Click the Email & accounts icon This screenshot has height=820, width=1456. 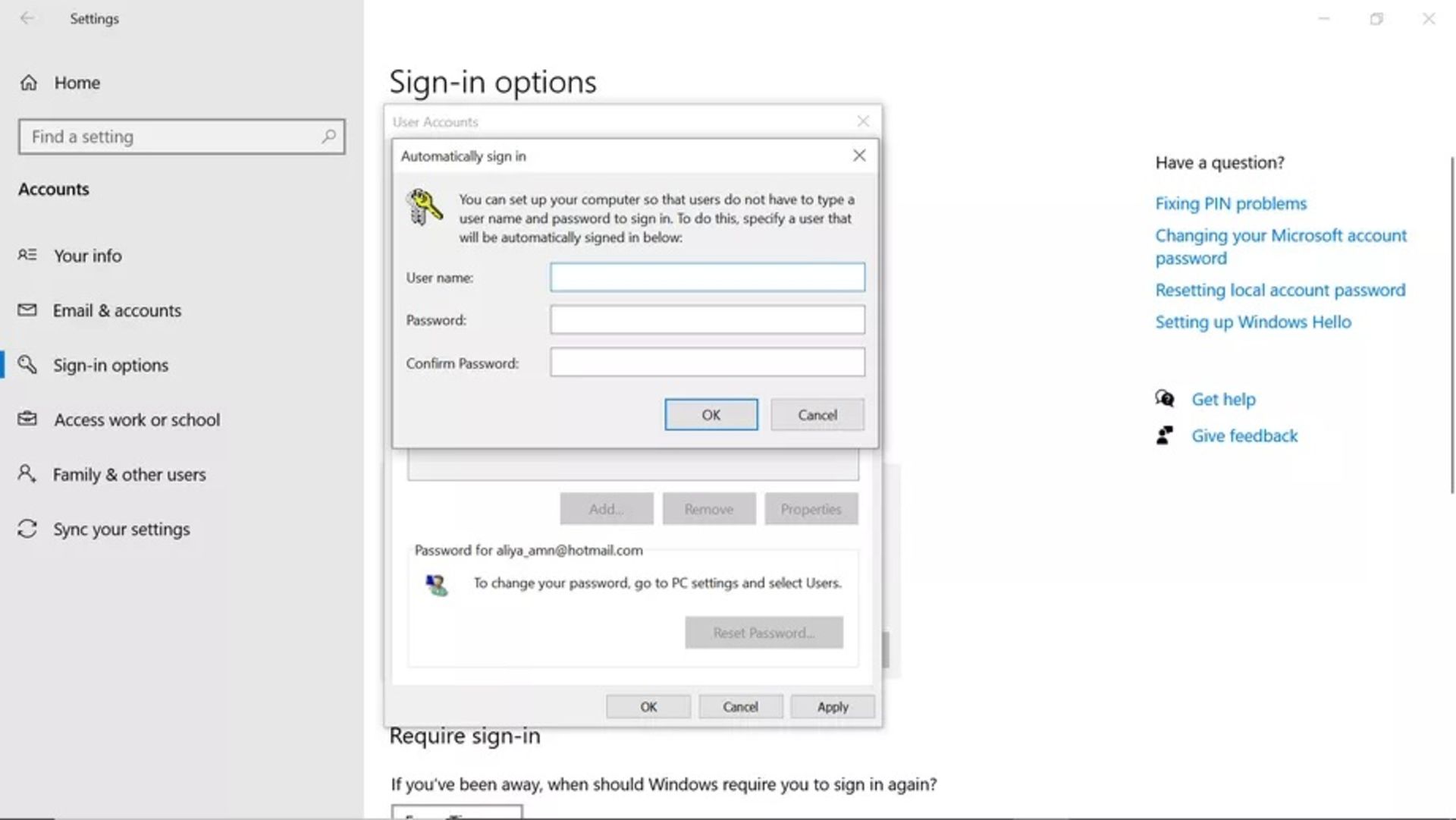point(27,310)
